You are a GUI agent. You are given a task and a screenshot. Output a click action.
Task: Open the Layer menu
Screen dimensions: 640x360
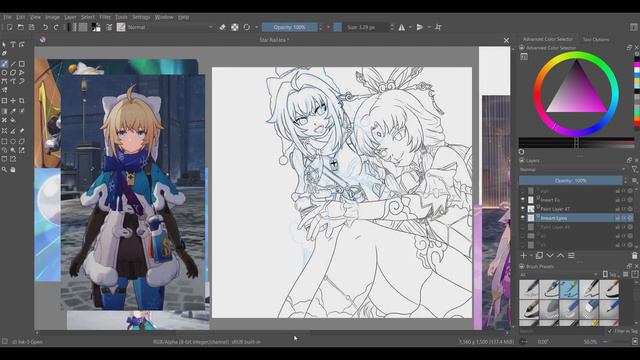coord(70,17)
